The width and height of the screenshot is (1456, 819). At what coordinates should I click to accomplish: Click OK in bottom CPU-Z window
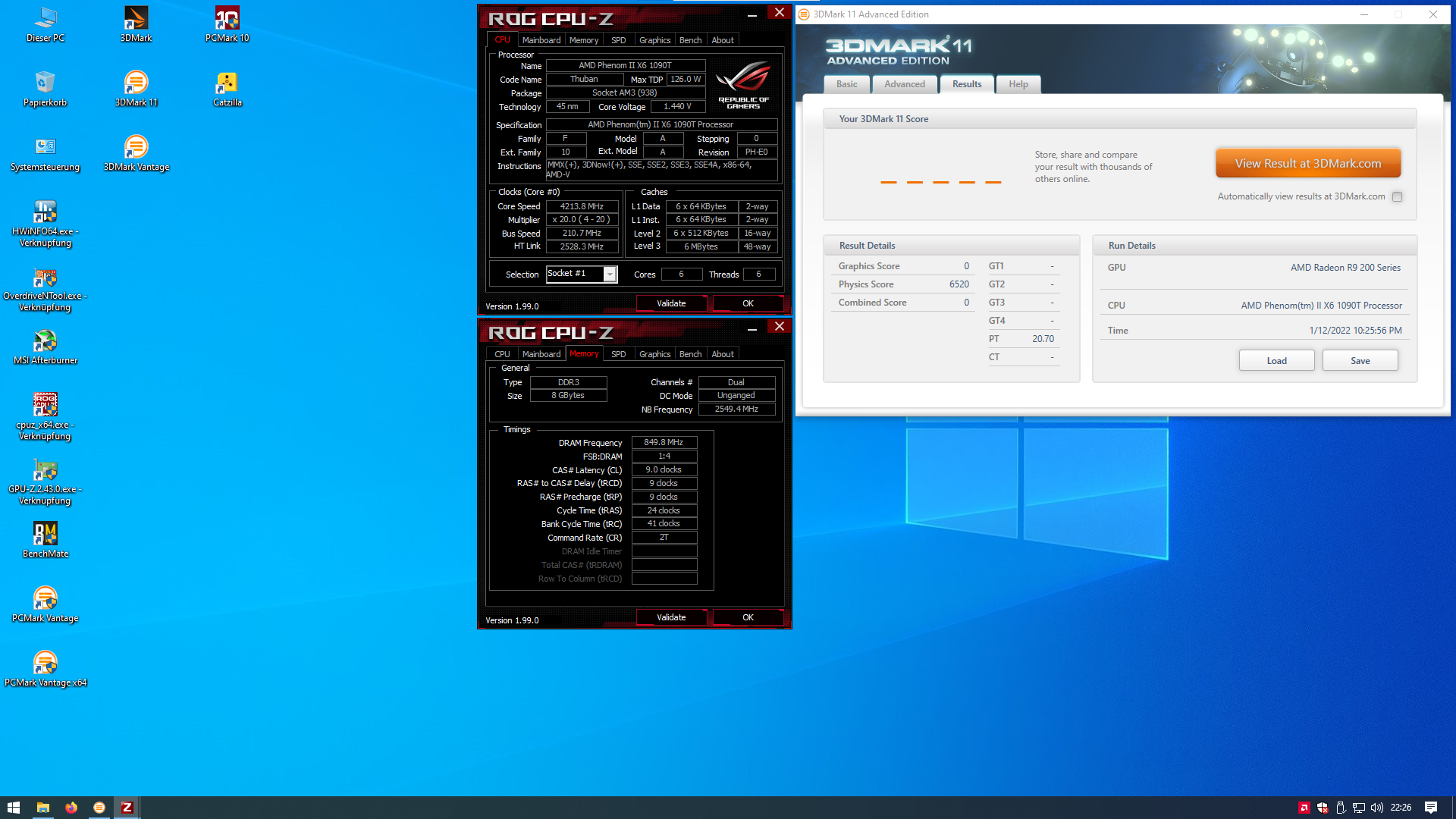click(748, 617)
